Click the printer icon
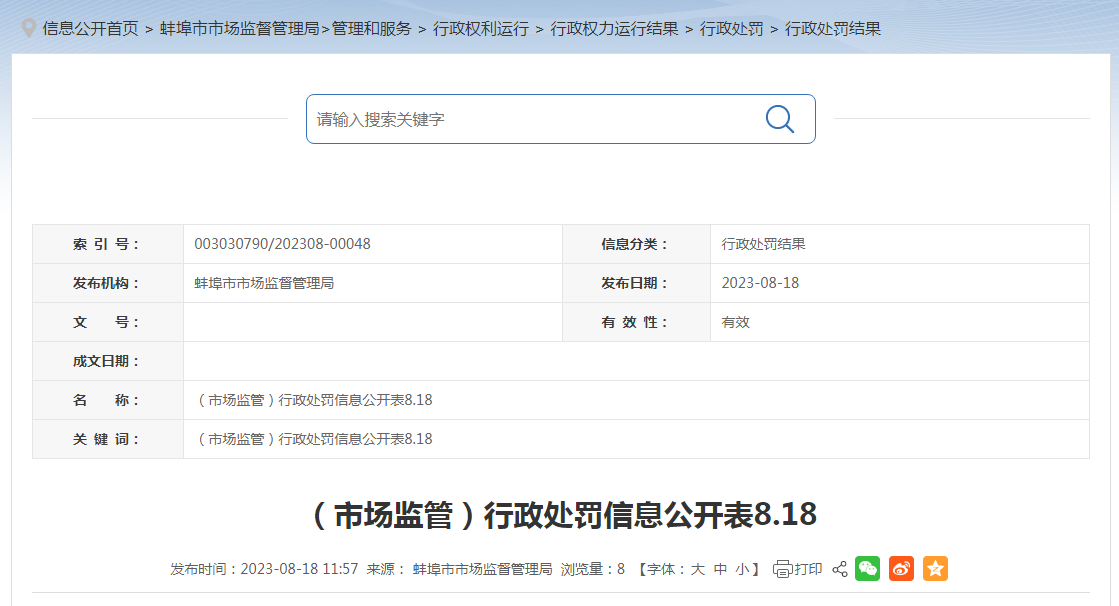This screenshot has width=1119, height=606. [783, 569]
